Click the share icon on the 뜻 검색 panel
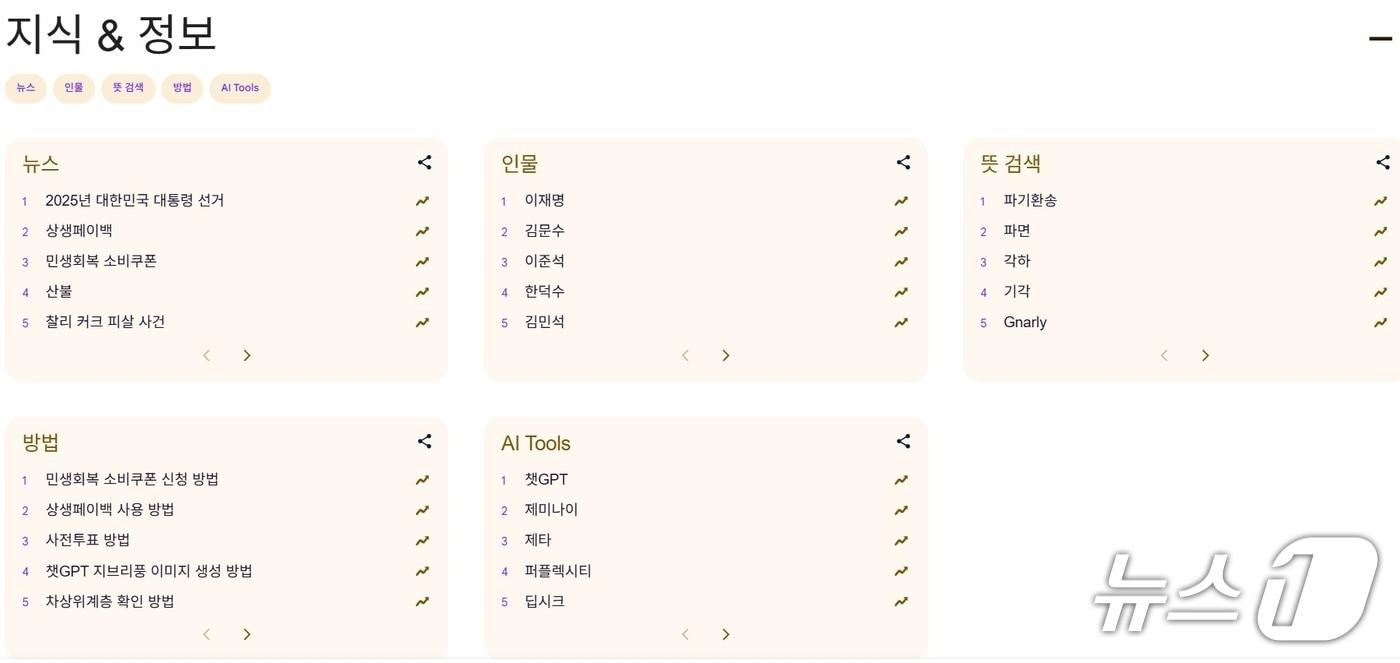 coord(1381,161)
